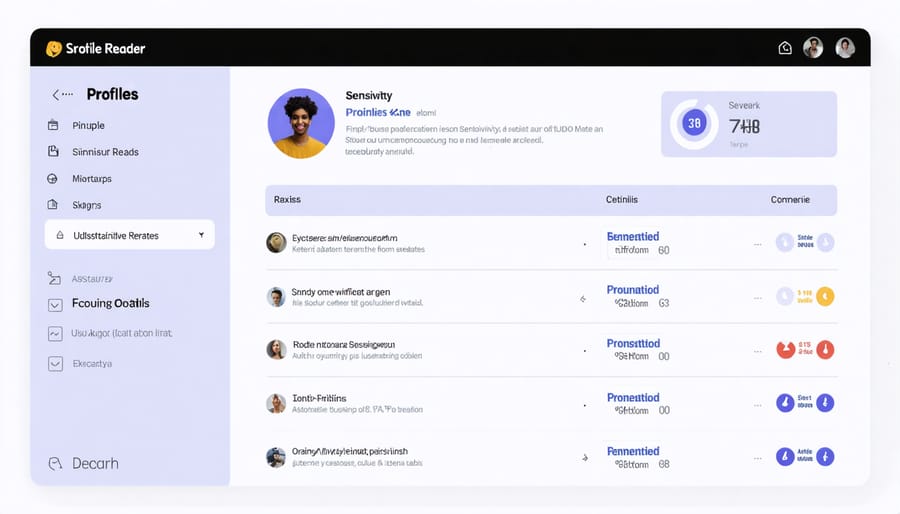Sort by the Conneriie column header
Viewport: 900px width, 514px height.
[790, 200]
